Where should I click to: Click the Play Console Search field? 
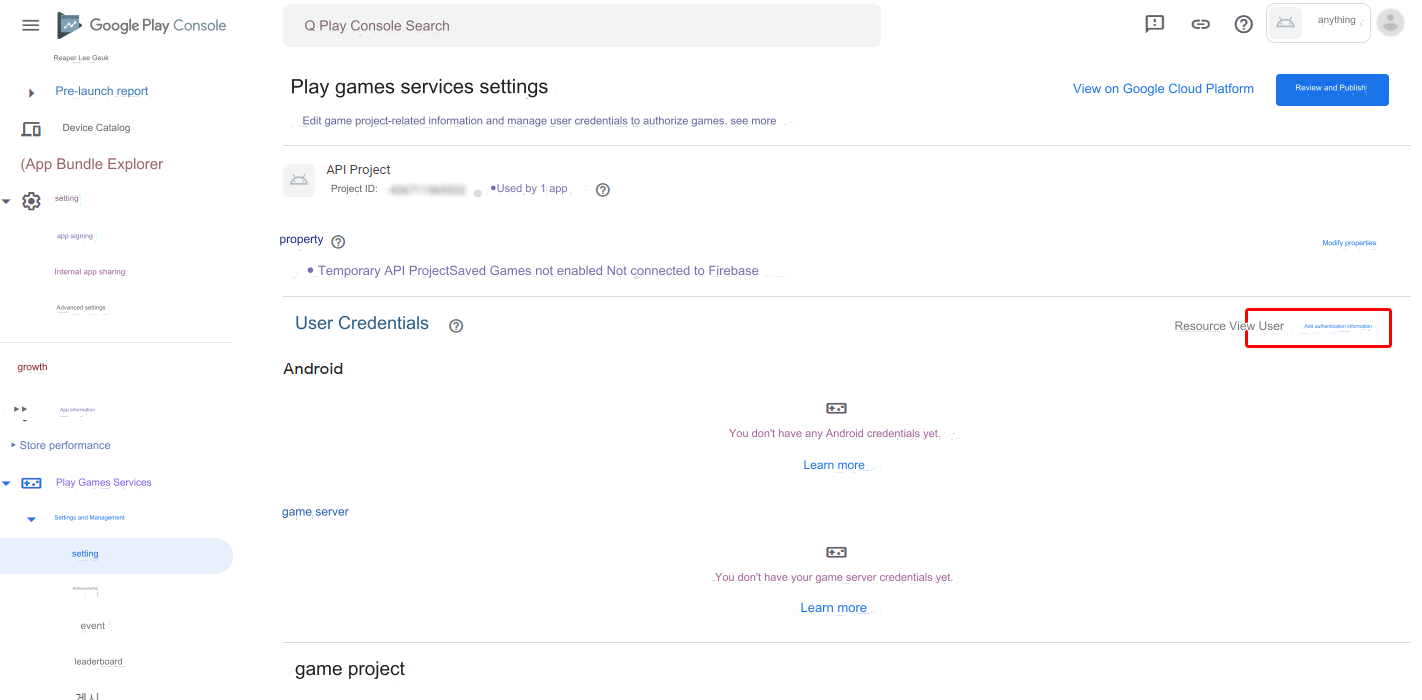(x=581, y=26)
